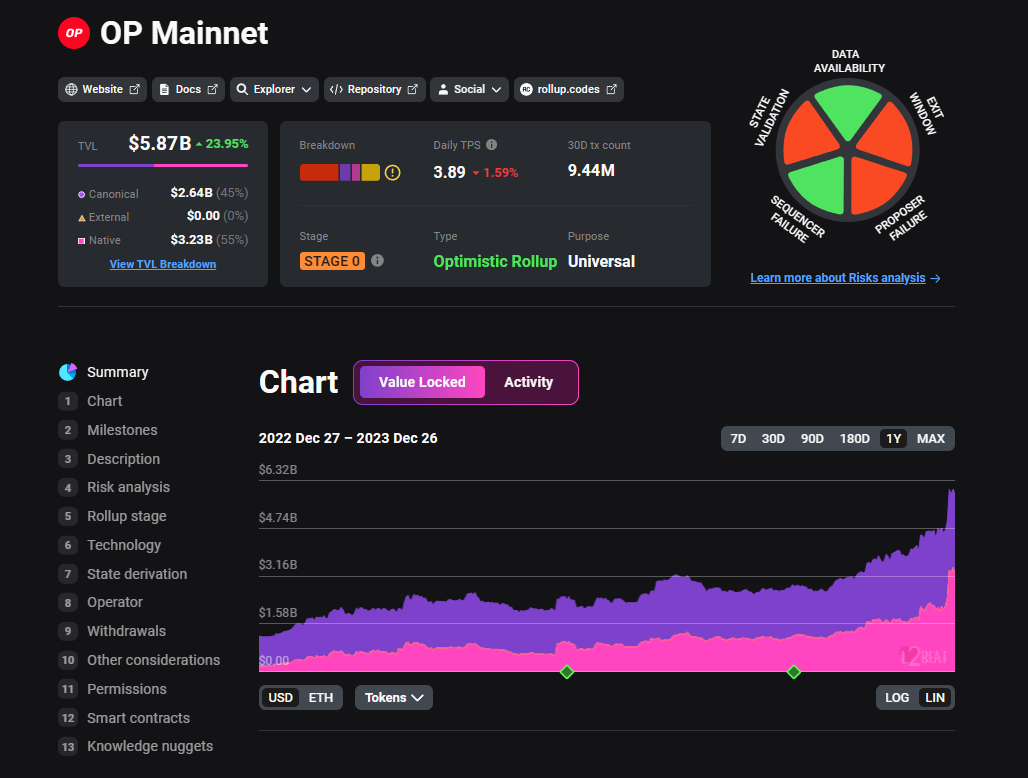Open the Social dropdown
This screenshot has height=778, width=1028.
pyautogui.click(x=469, y=89)
